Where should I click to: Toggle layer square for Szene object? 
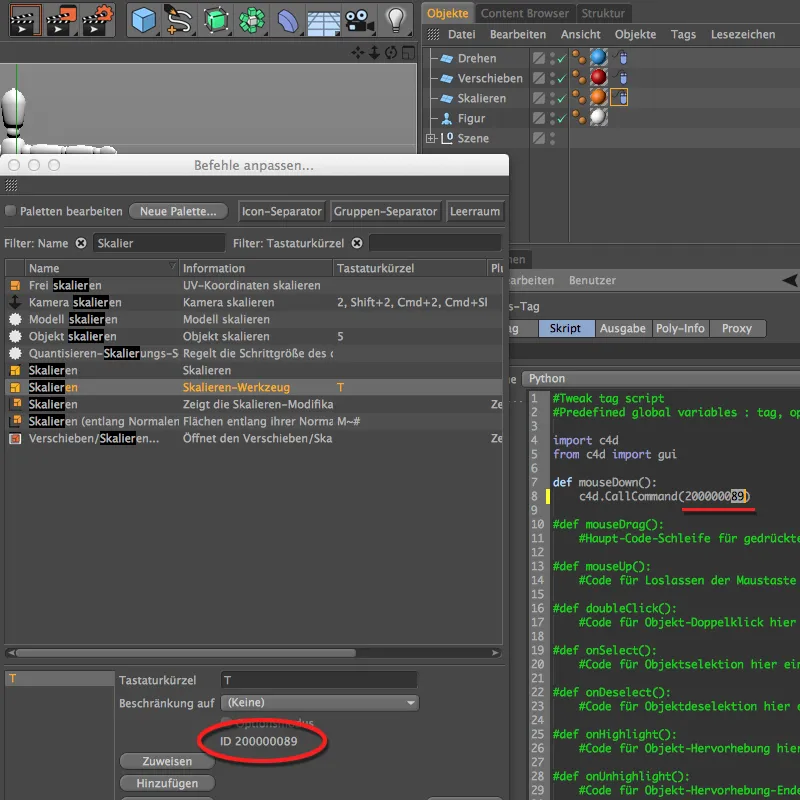point(538,138)
